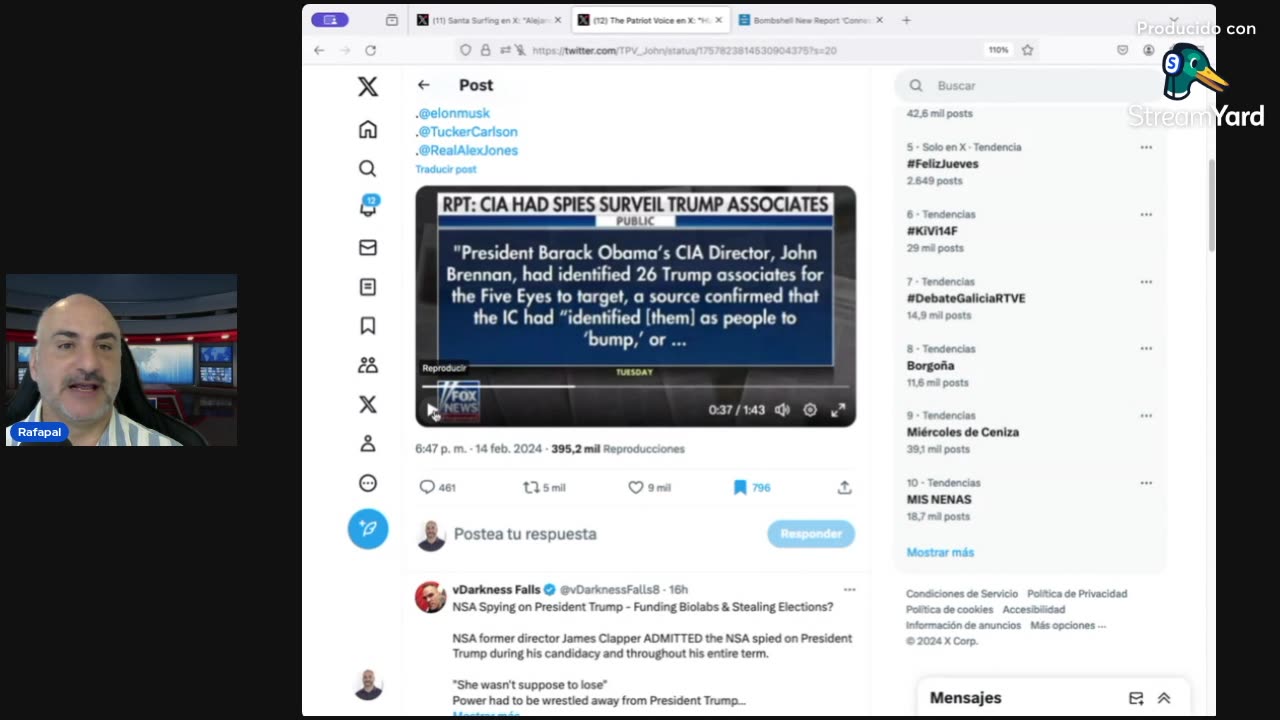Repost the tweet (5 mil)

pos(544,487)
